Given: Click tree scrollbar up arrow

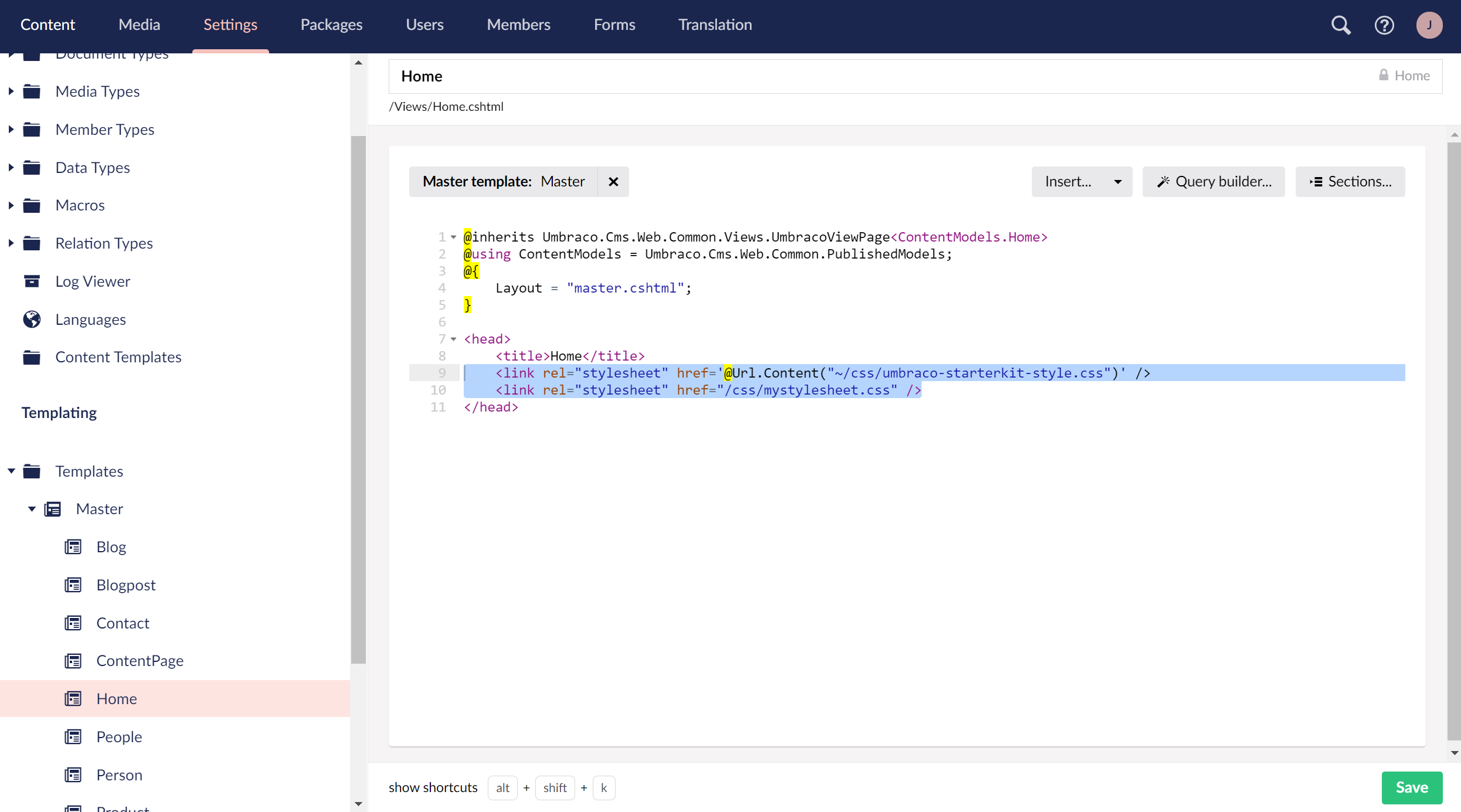Looking at the screenshot, I should click(358, 63).
